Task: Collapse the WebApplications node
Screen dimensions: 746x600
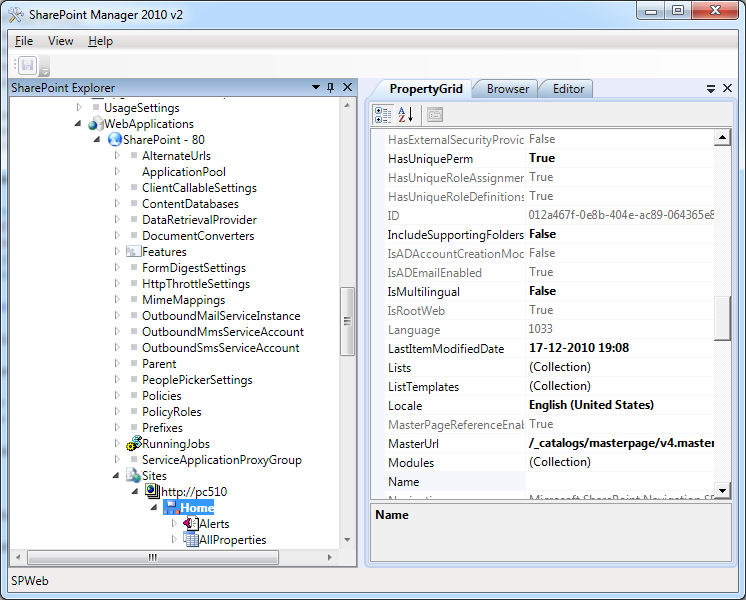Action: [78, 124]
